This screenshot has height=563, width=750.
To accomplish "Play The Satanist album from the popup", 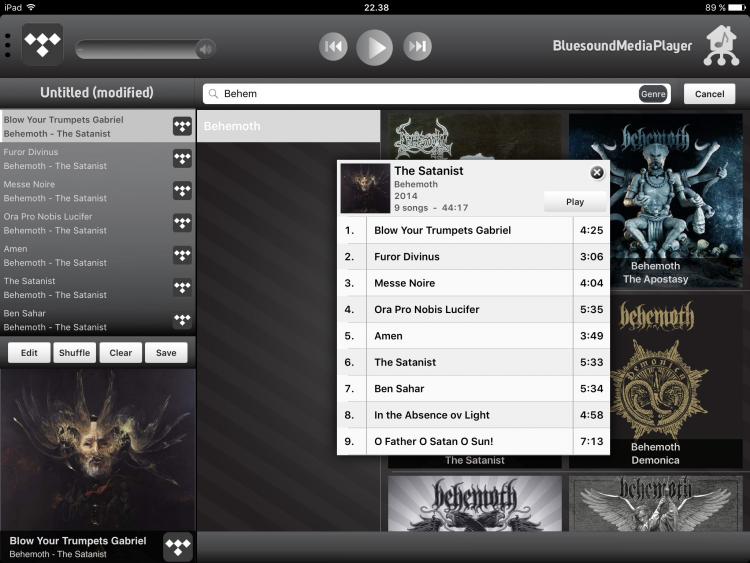I will 575,202.
